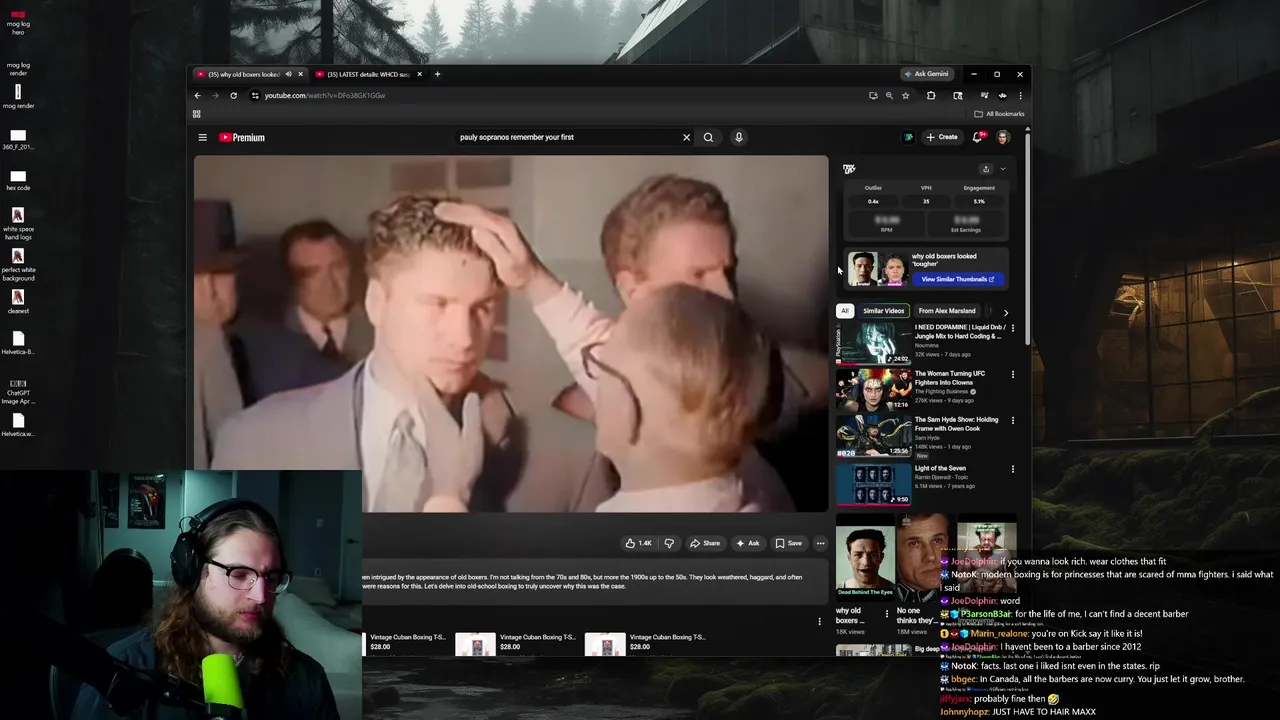Screen dimensions: 1280x720
Task: Click the Create button
Action: [x=942, y=137]
